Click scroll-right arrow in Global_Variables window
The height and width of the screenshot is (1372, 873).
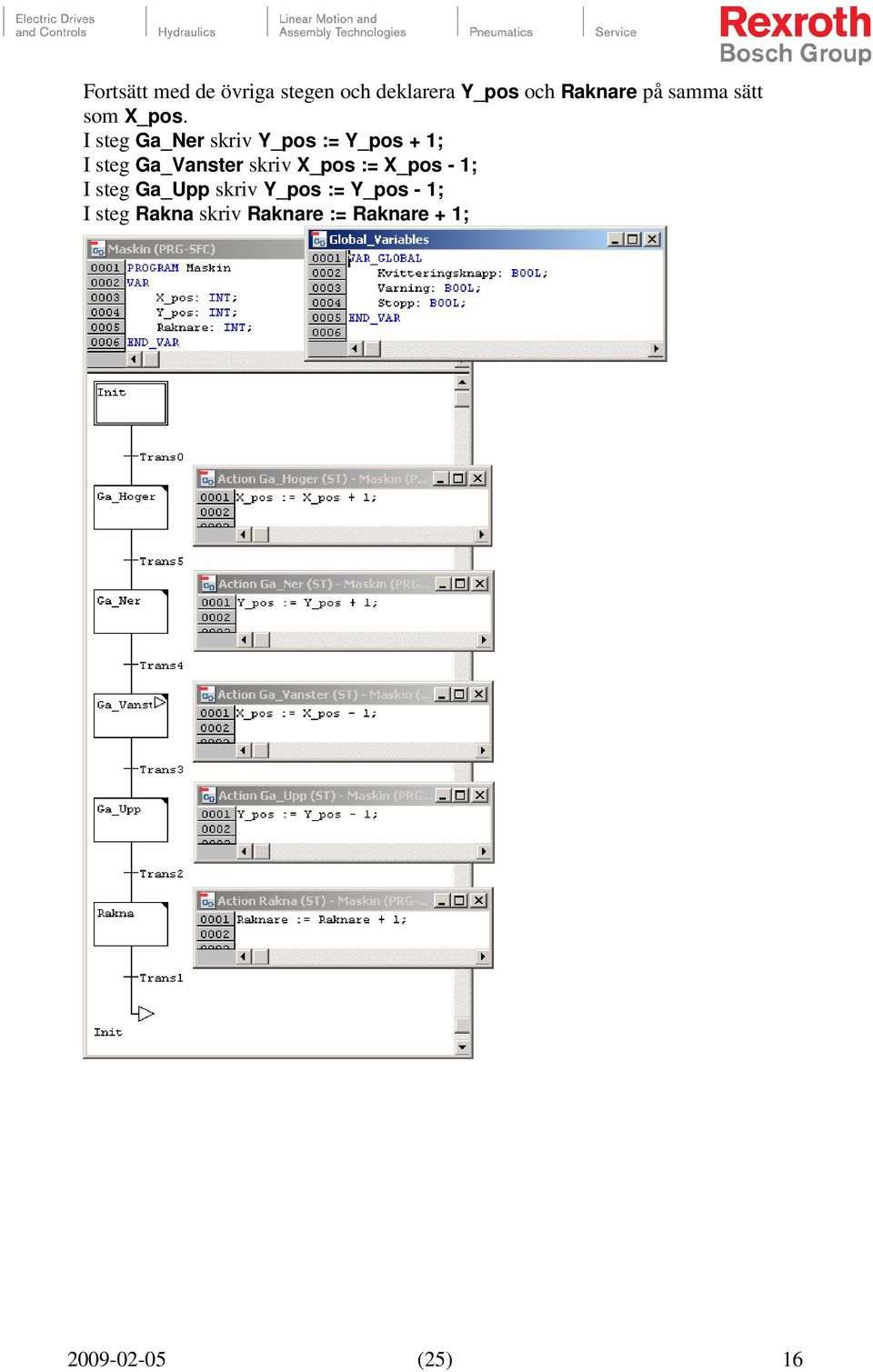[x=657, y=348]
